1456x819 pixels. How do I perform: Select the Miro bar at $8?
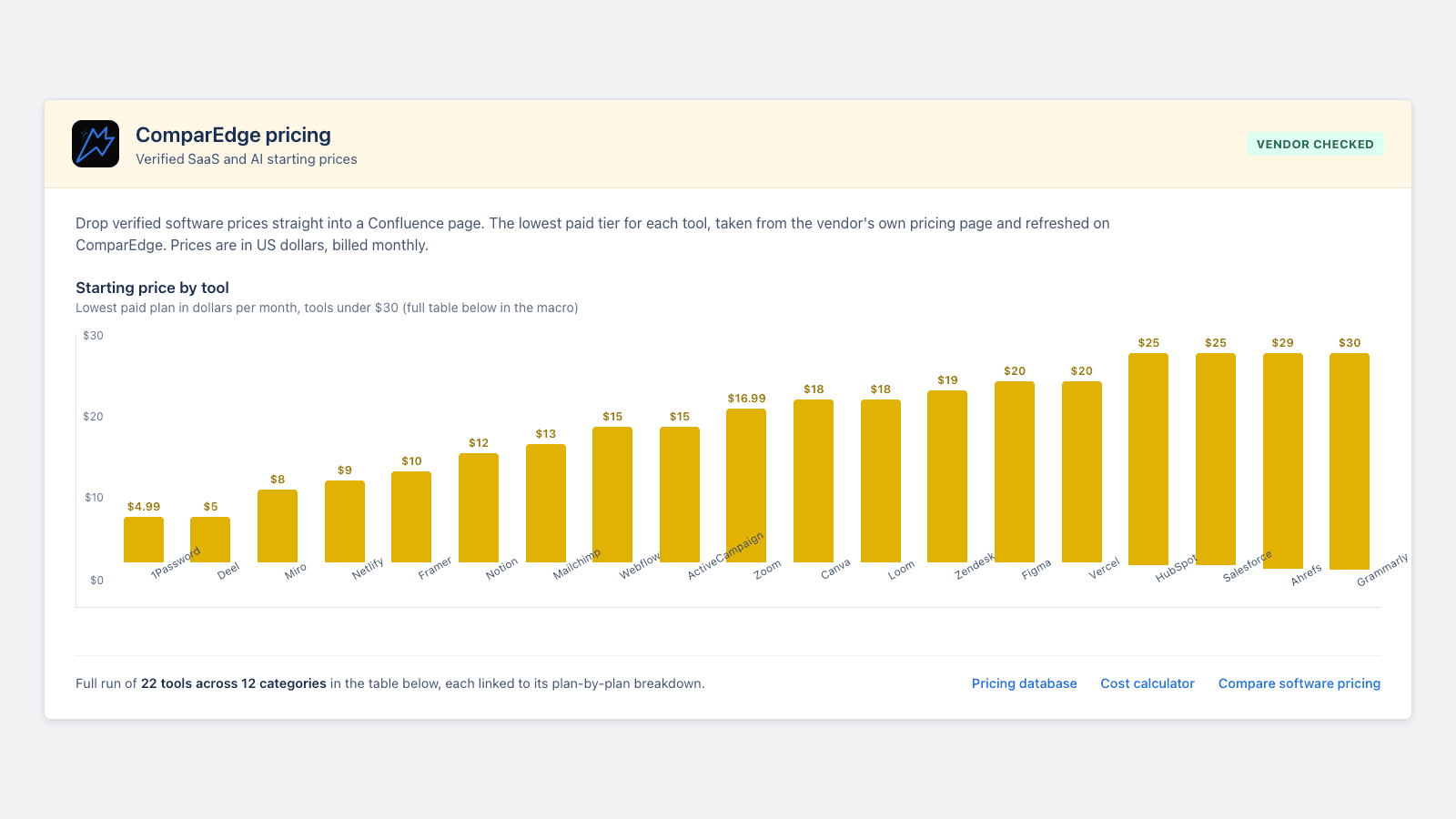pos(278,526)
